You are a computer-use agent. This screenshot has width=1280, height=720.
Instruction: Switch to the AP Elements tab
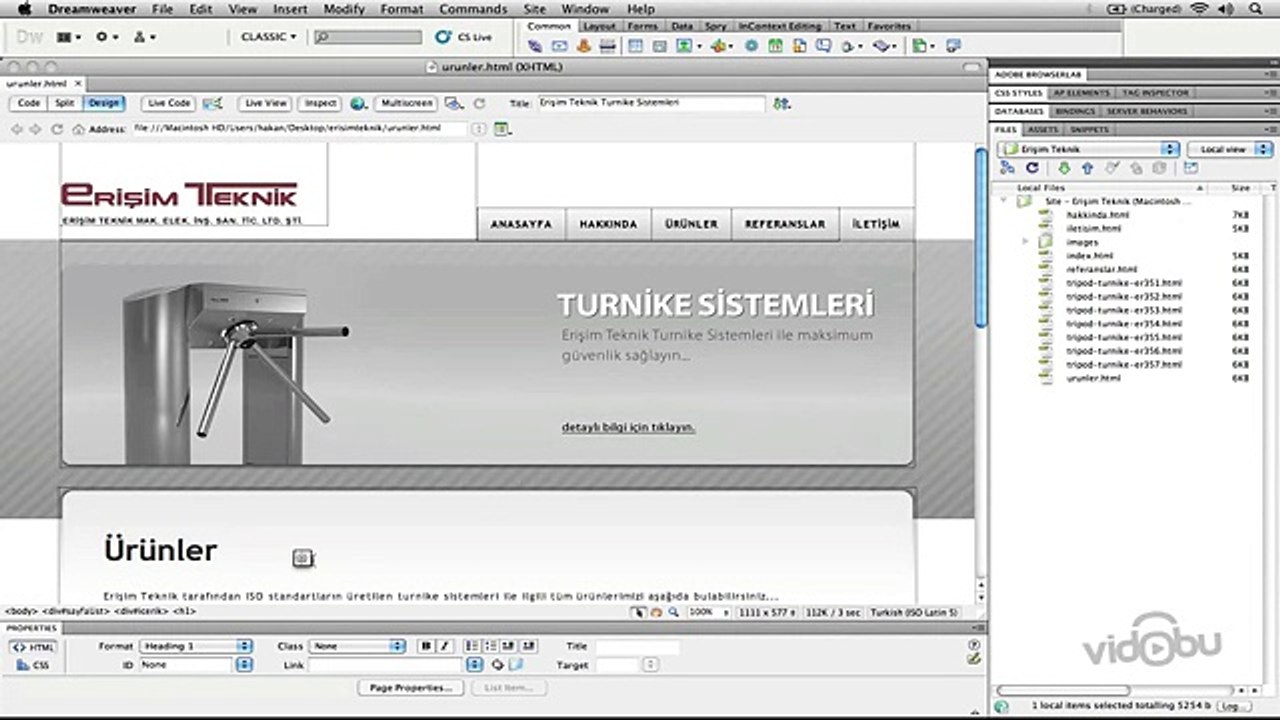pyautogui.click(x=1080, y=92)
